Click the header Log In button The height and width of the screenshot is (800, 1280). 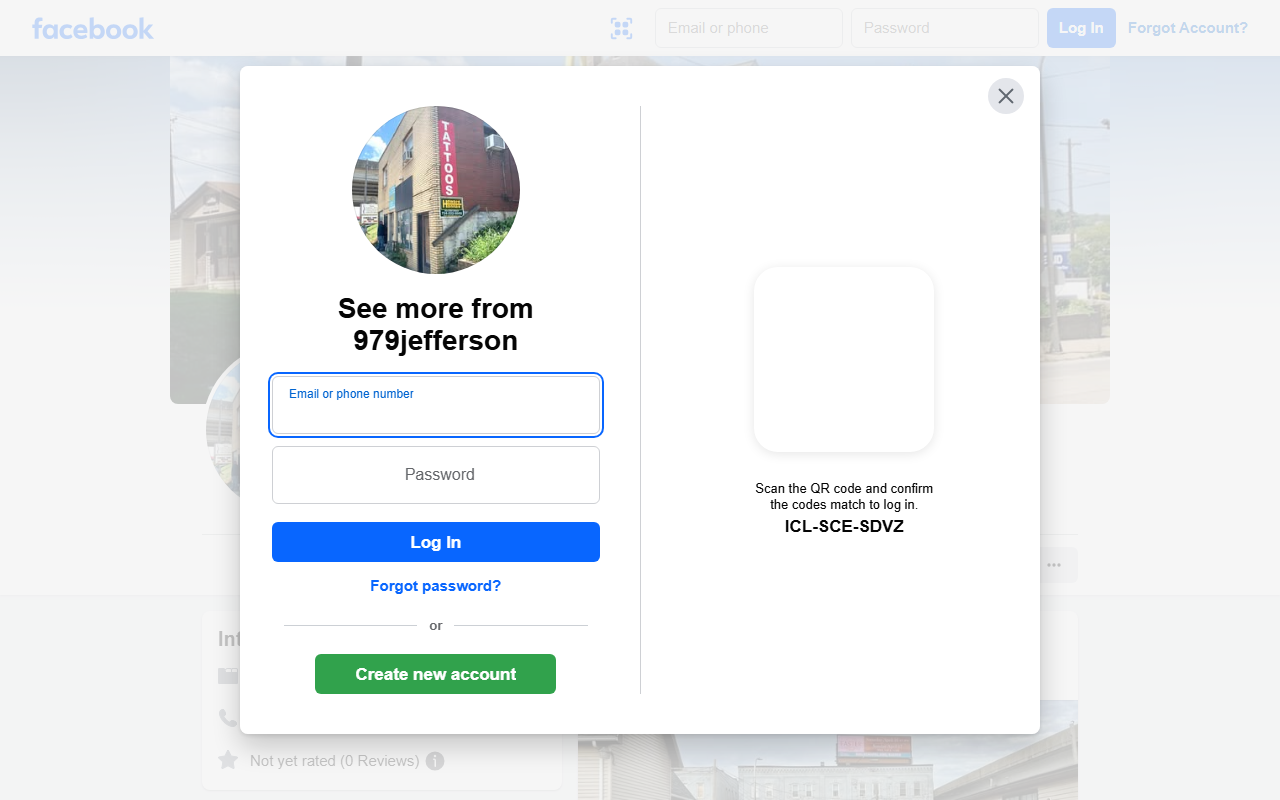tap(1081, 28)
